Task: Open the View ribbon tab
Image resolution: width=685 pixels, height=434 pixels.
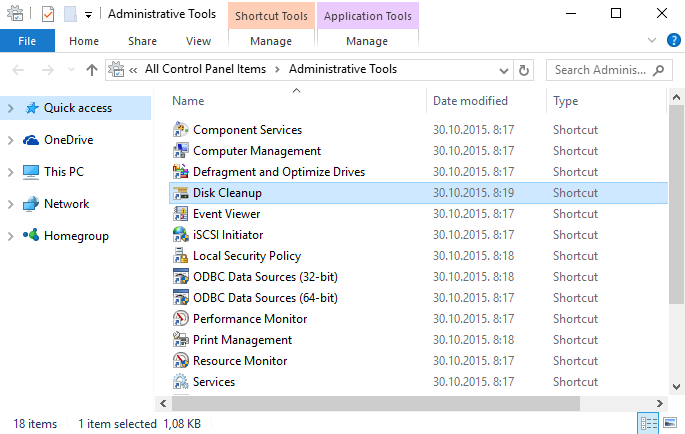Action: pyautogui.click(x=198, y=41)
